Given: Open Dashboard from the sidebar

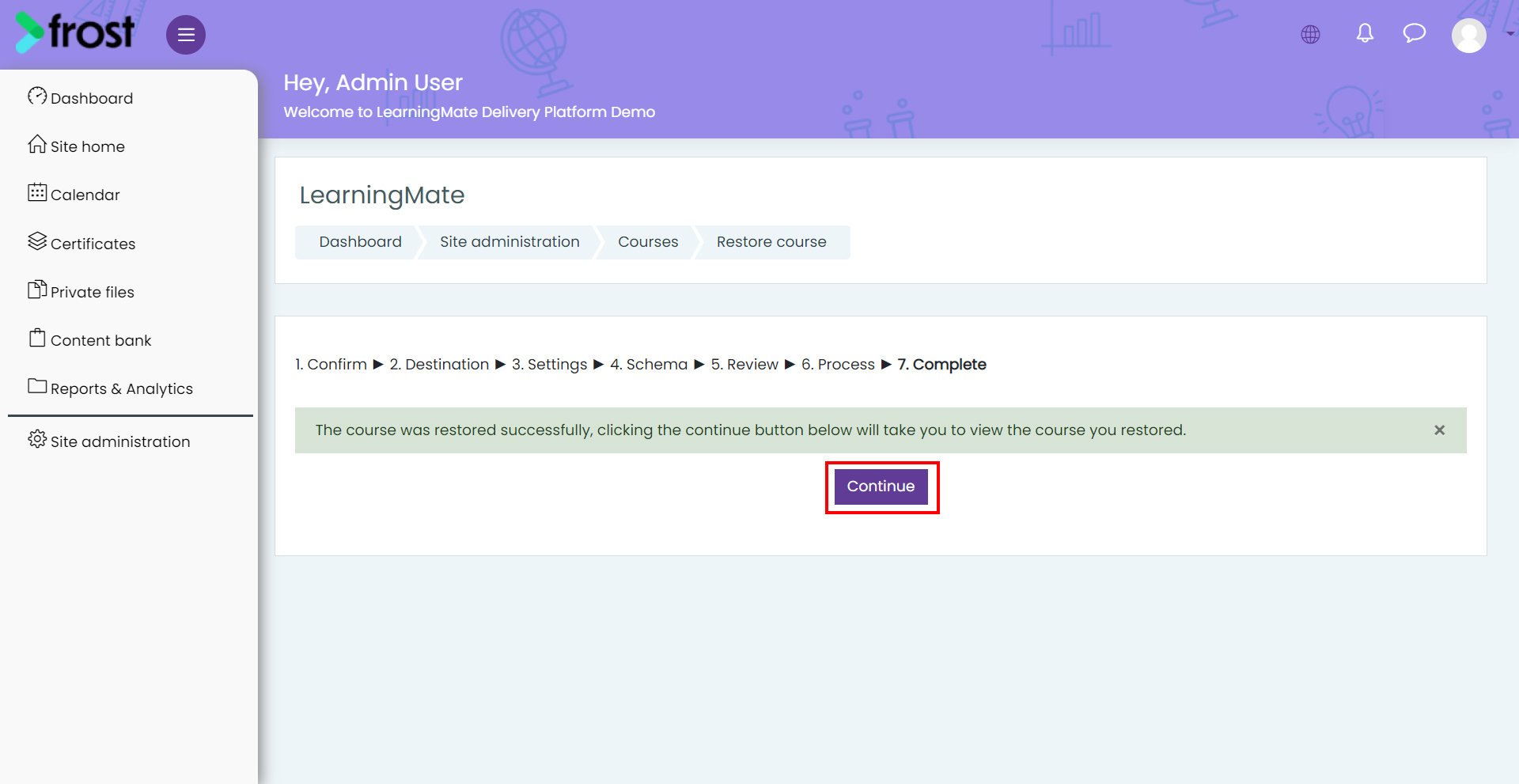Looking at the screenshot, I should point(80,98).
